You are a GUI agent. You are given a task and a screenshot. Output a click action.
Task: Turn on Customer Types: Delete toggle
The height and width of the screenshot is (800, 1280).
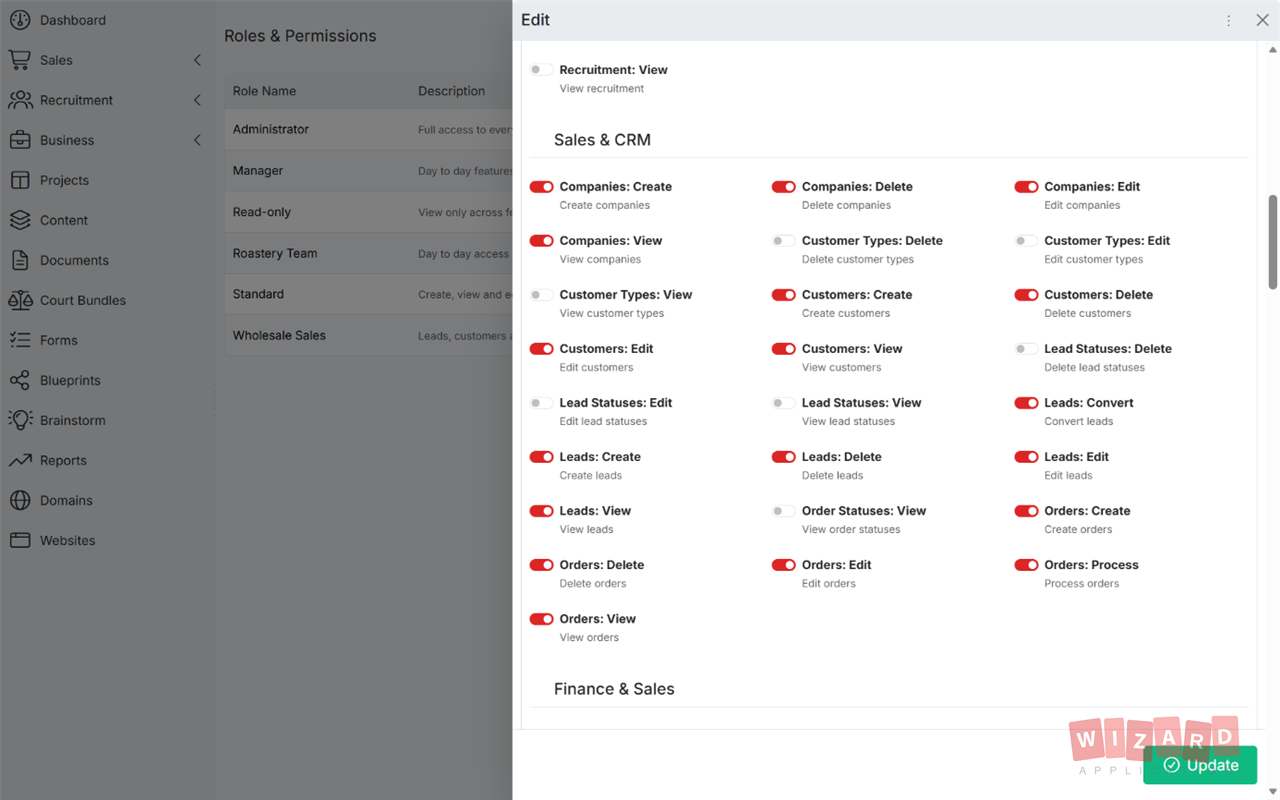[x=784, y=241]
